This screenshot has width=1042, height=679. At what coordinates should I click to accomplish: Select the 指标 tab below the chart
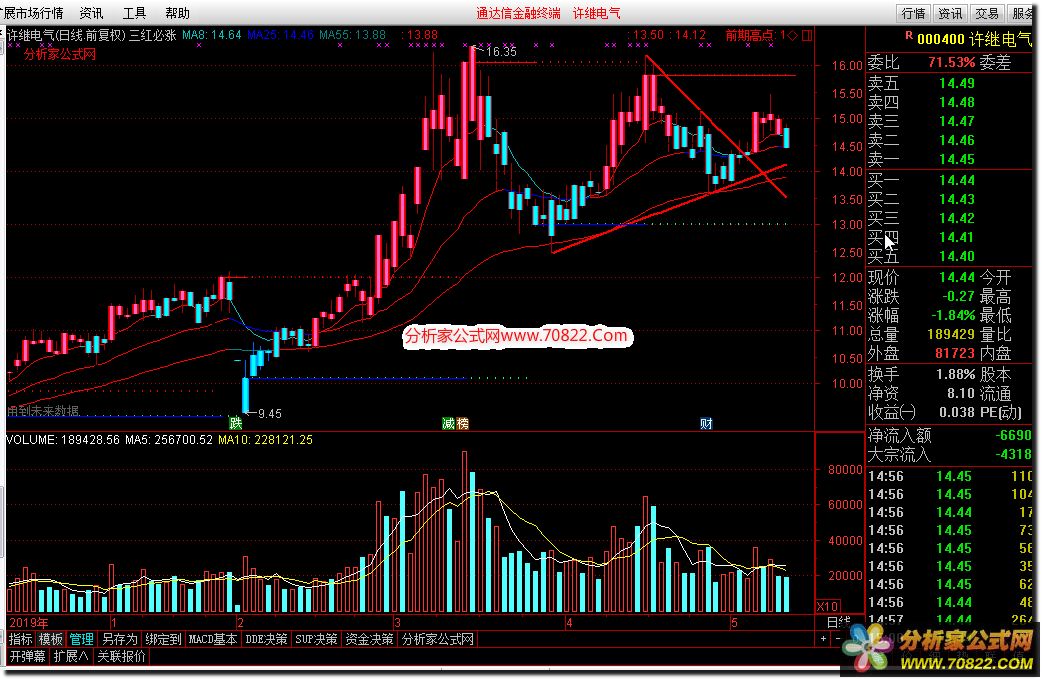21,639
